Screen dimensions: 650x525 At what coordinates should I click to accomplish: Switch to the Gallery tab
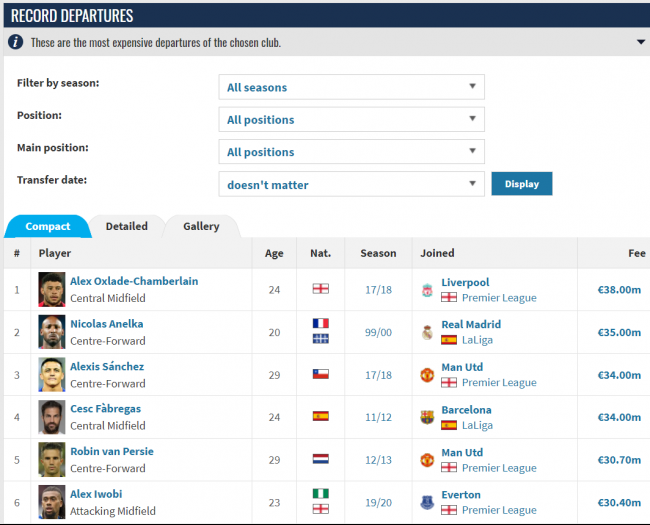click(201, 226)
